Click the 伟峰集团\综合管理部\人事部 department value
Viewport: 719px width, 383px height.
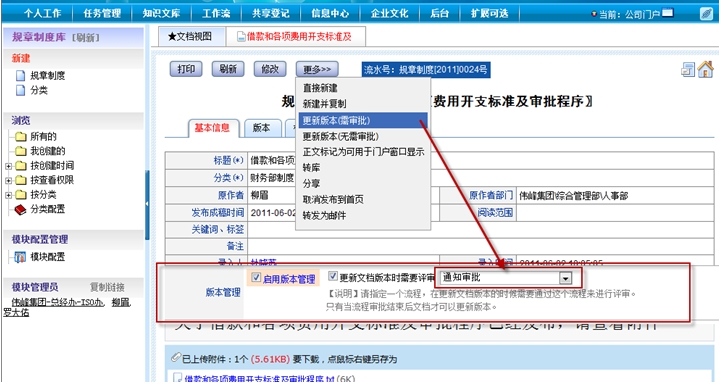(x=573, y=196)
